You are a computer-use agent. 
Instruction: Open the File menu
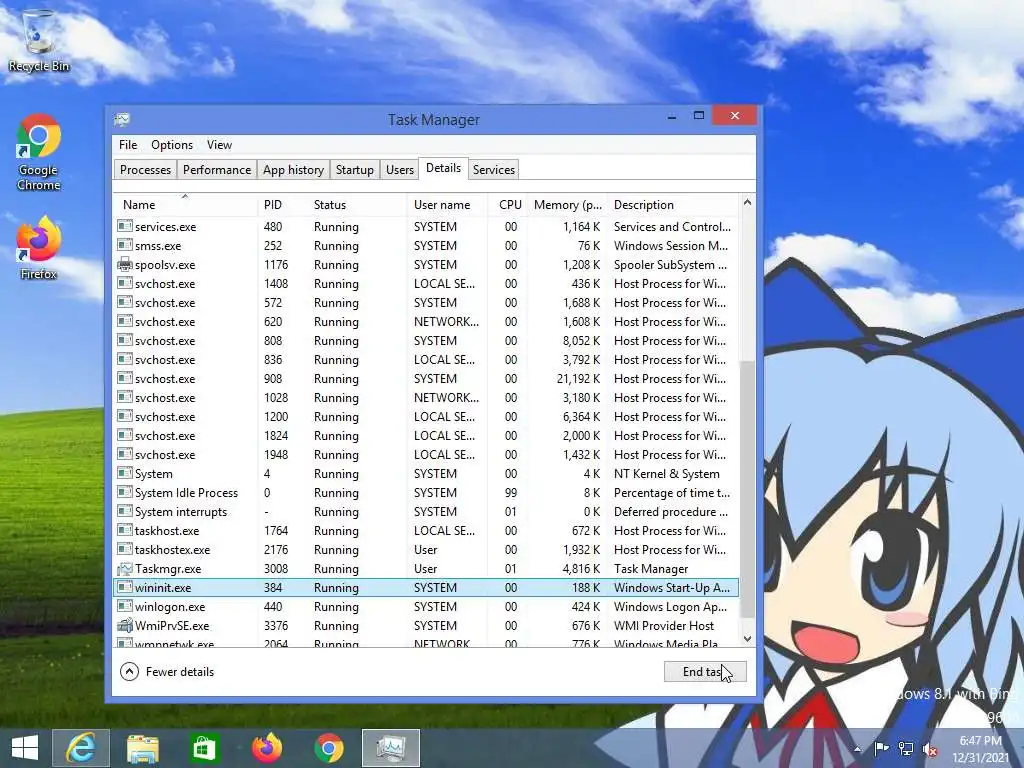pos(128,145)
